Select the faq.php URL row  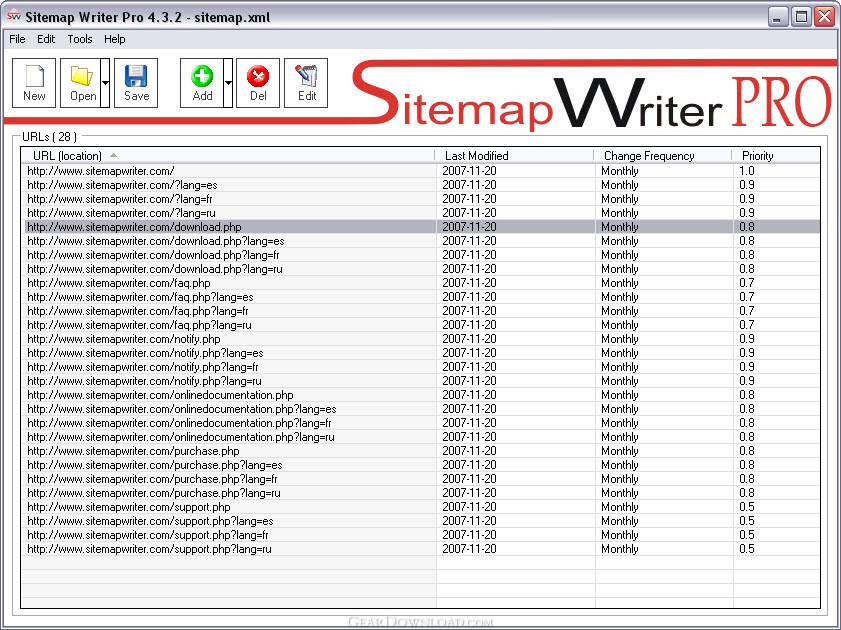420,283
